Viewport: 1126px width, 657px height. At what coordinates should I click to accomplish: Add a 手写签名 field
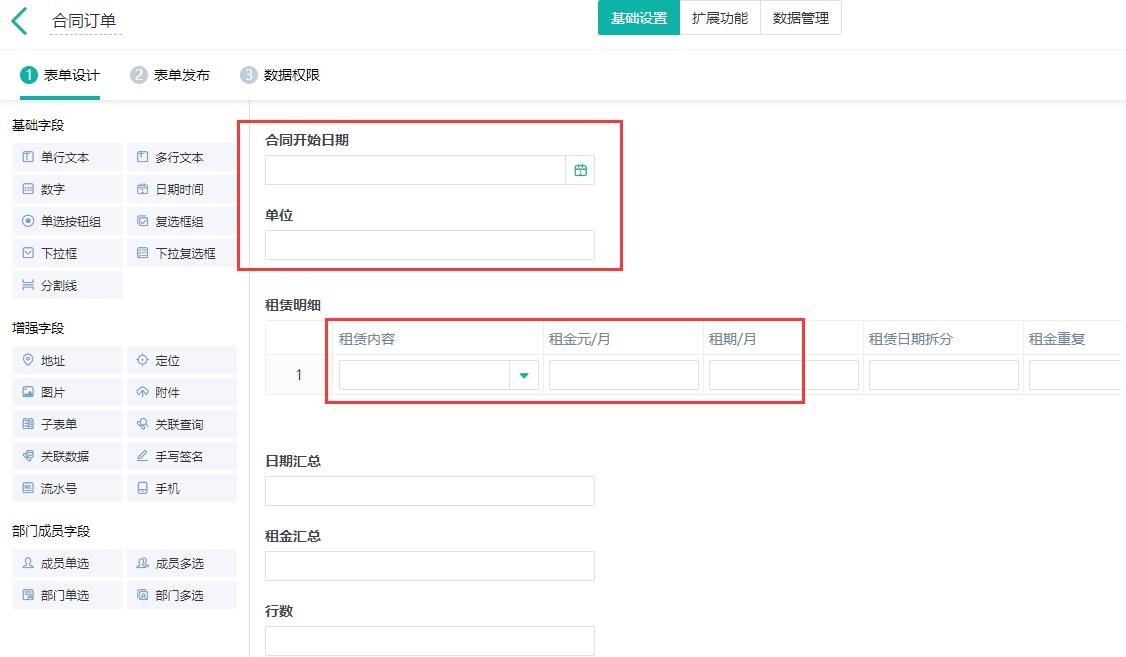coord(182,456)
